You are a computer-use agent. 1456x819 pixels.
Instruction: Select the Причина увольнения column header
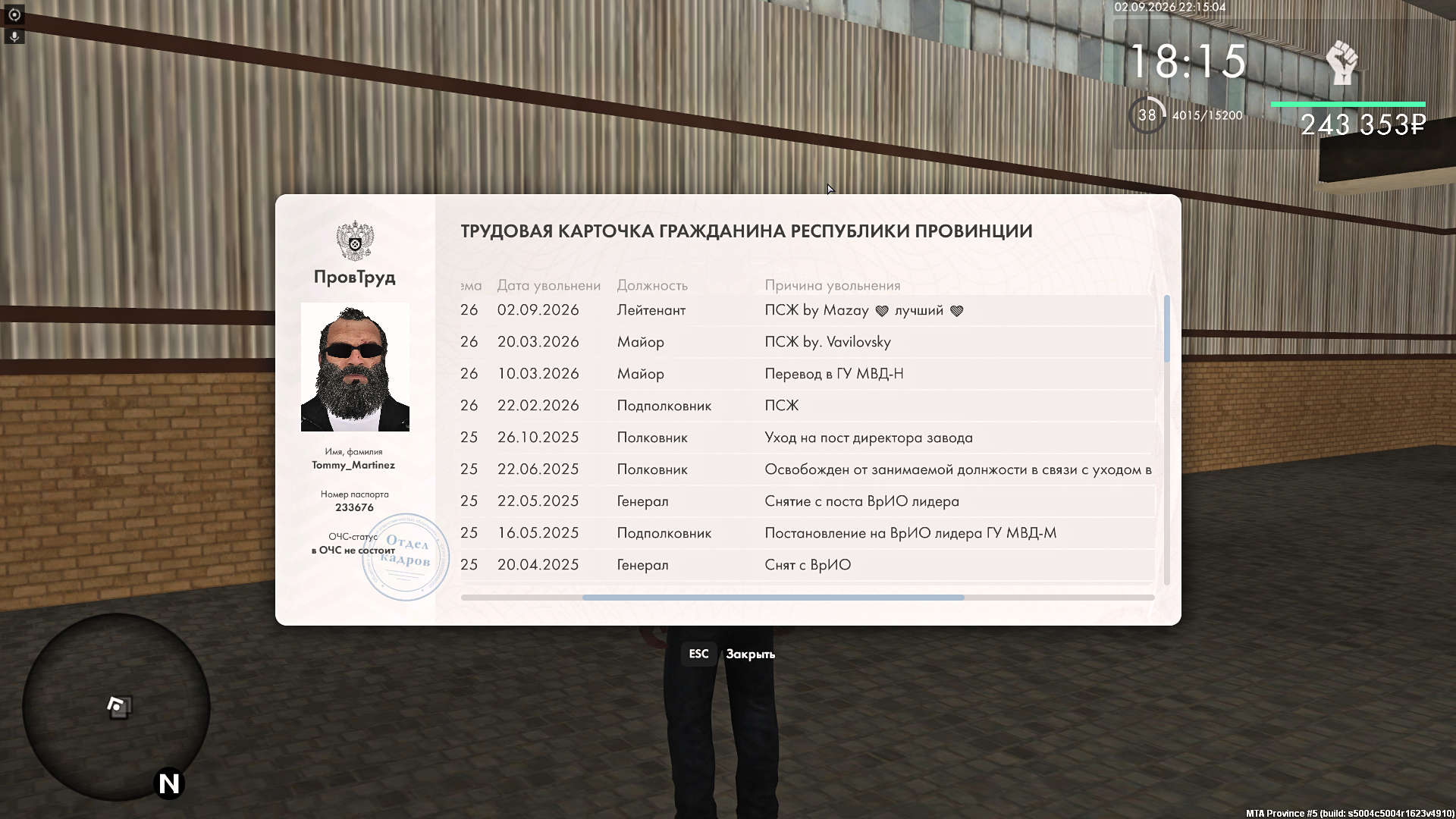832,286
